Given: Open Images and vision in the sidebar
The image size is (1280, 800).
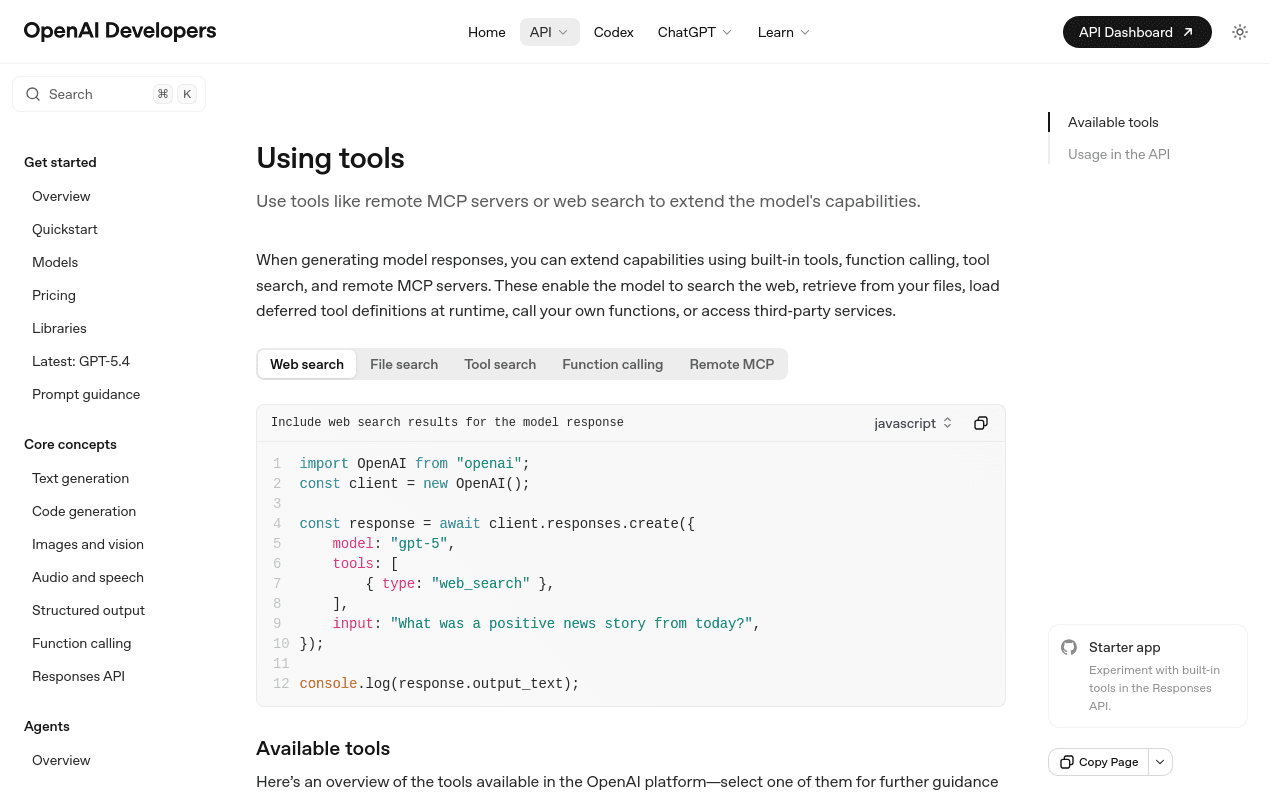Looking at the screenshot, I should pos(88,544).
